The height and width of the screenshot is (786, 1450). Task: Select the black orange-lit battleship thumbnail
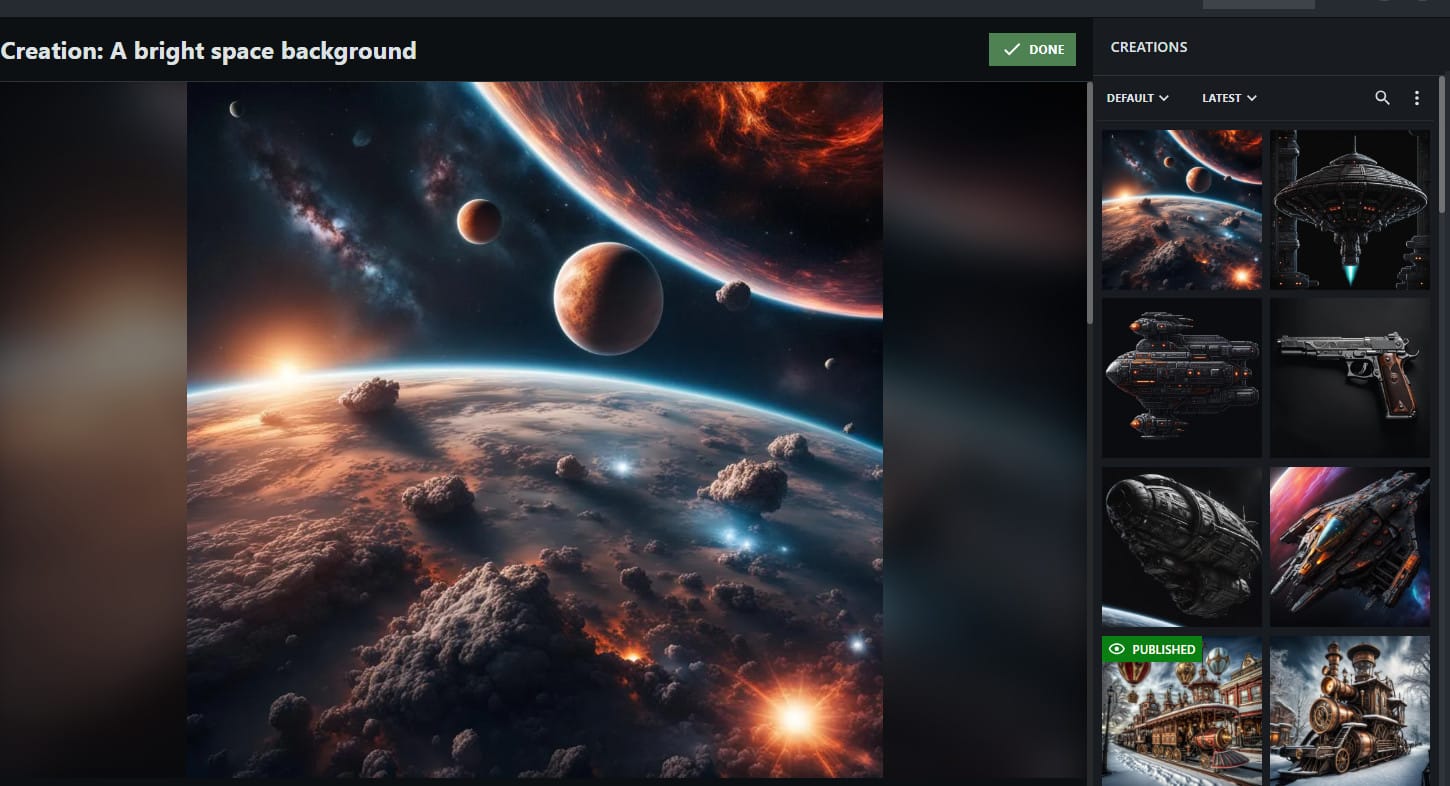1182,378
